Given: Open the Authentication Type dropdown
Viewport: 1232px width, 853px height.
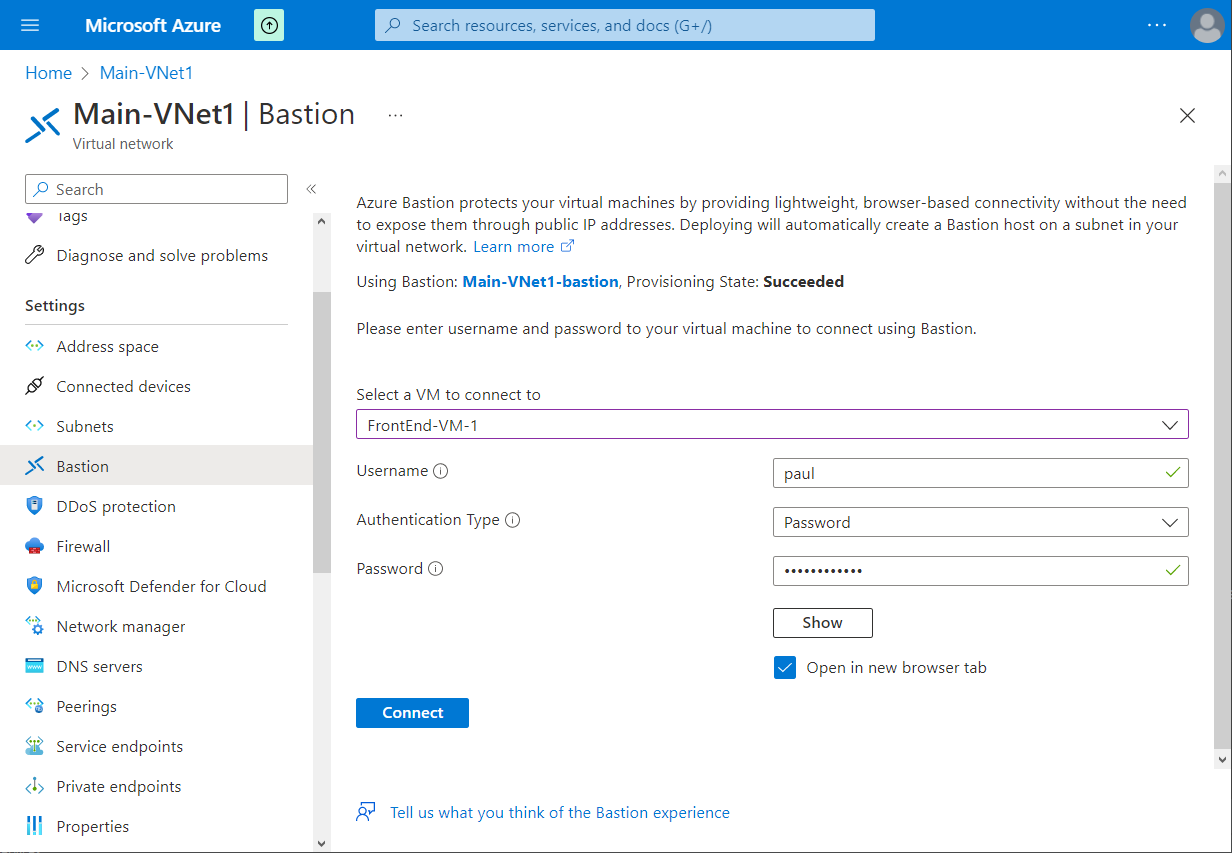Looking at the screenshot, I should [980, 522].
